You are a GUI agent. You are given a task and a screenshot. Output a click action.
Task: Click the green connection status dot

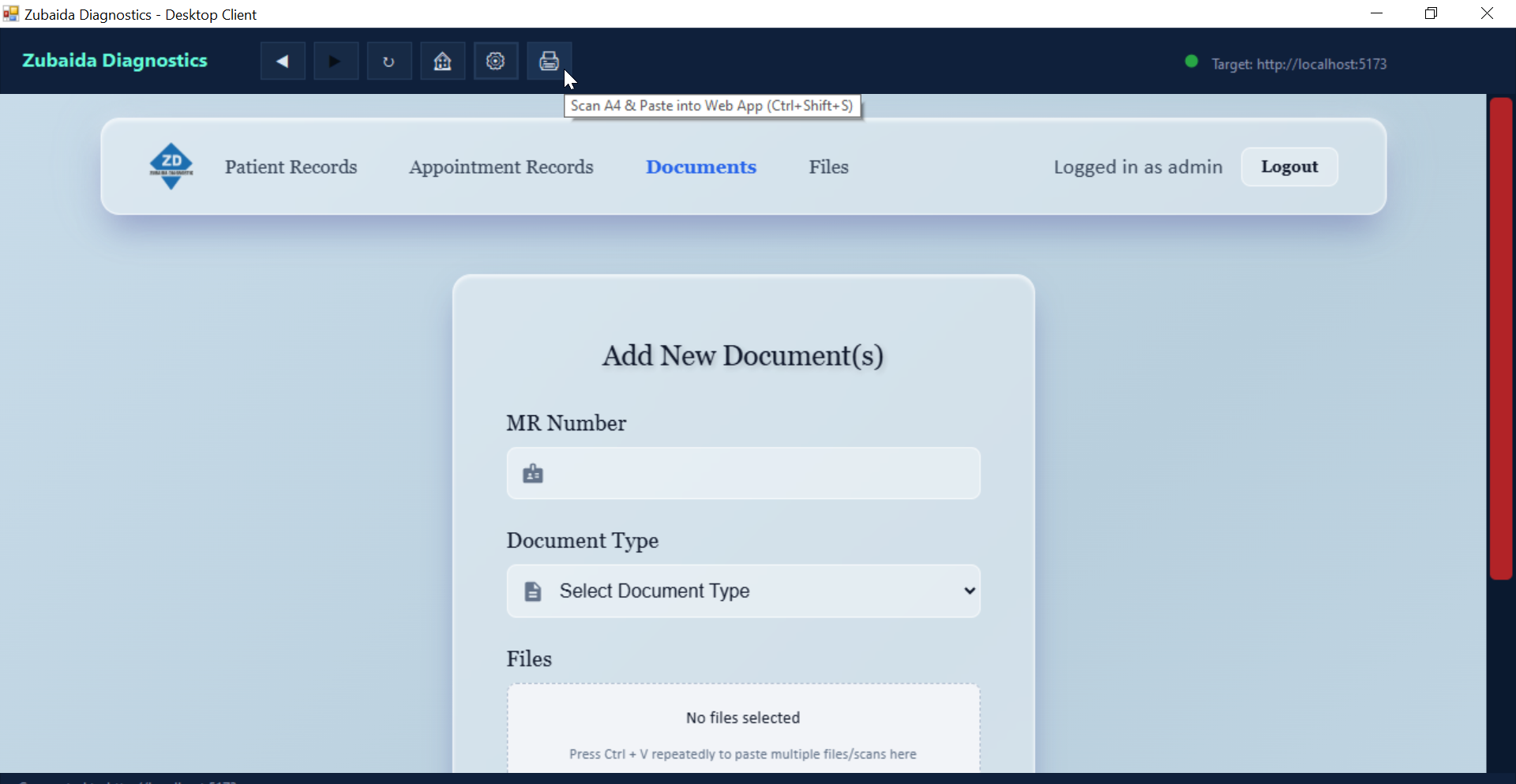1191,62
